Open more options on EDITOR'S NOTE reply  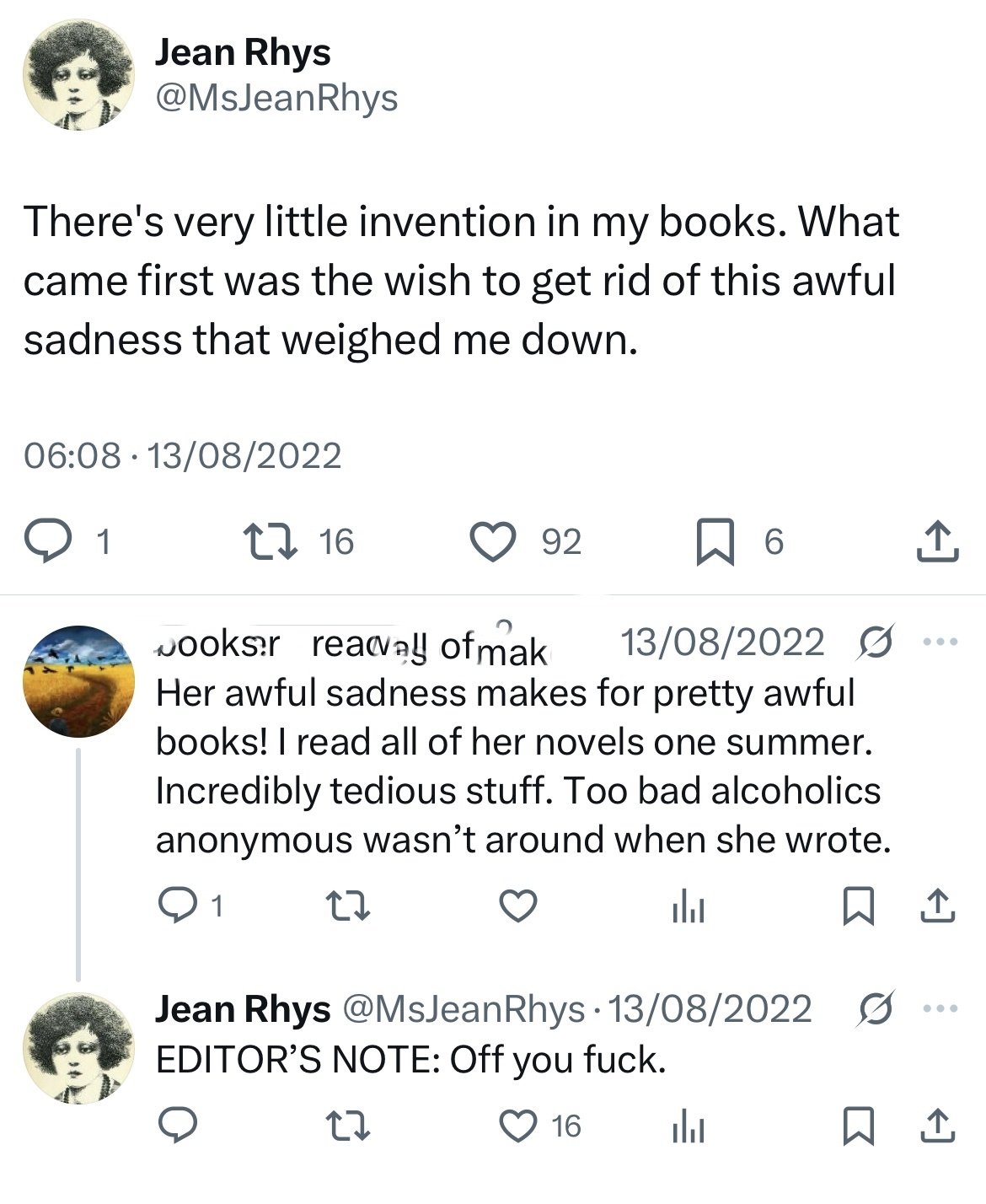[940, 1008]
